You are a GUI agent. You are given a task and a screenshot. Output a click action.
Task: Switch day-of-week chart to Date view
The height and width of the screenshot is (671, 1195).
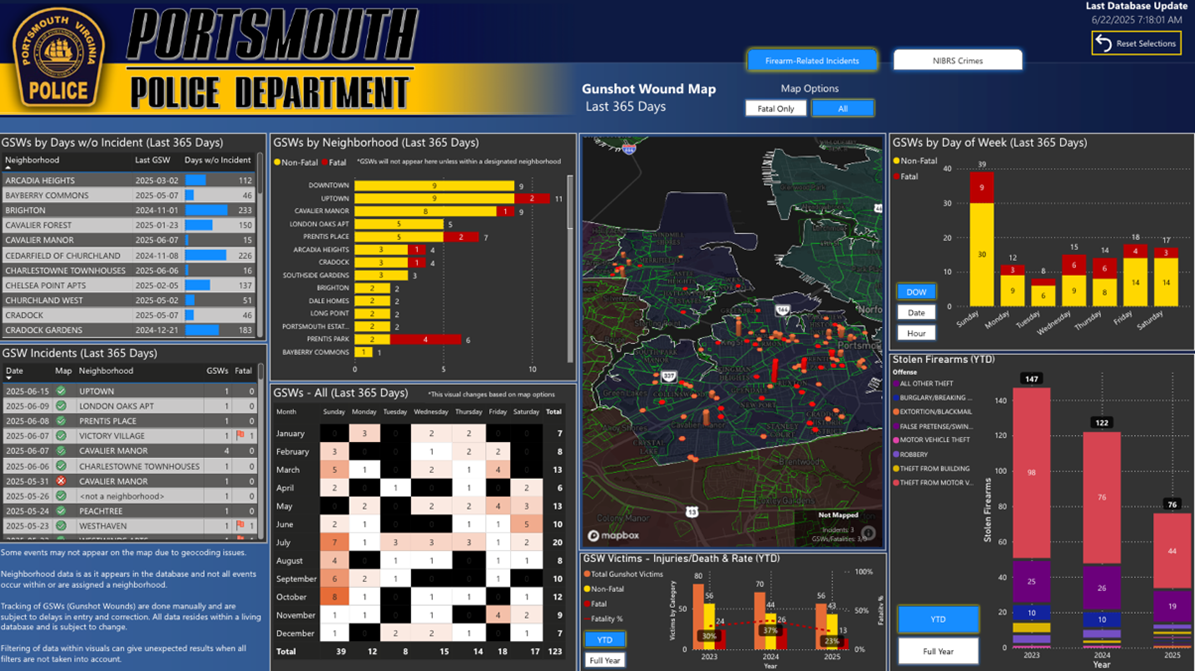tap(916, 313)
